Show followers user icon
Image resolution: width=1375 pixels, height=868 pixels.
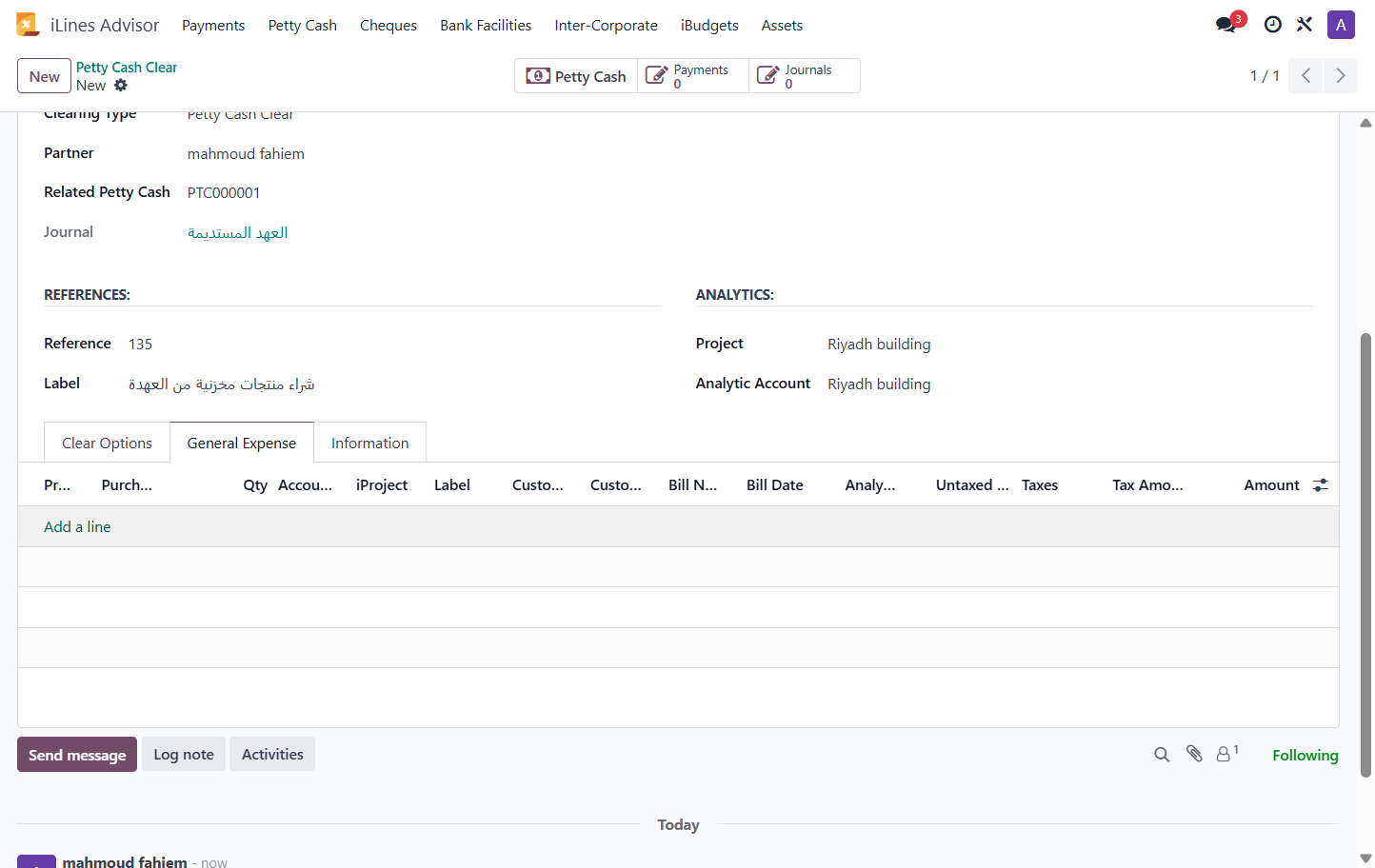(1227, 753)
